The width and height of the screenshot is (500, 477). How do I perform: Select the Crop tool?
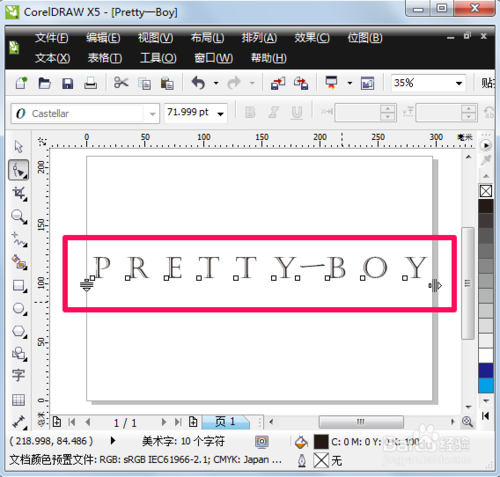tap(19, 193)
